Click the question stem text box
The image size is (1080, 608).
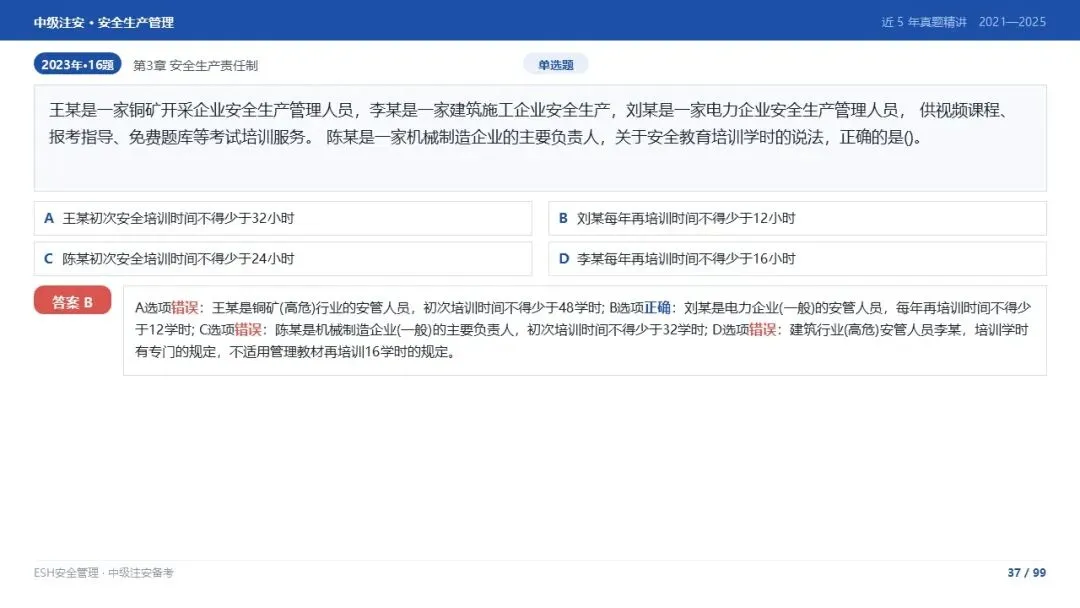point(540,138)
